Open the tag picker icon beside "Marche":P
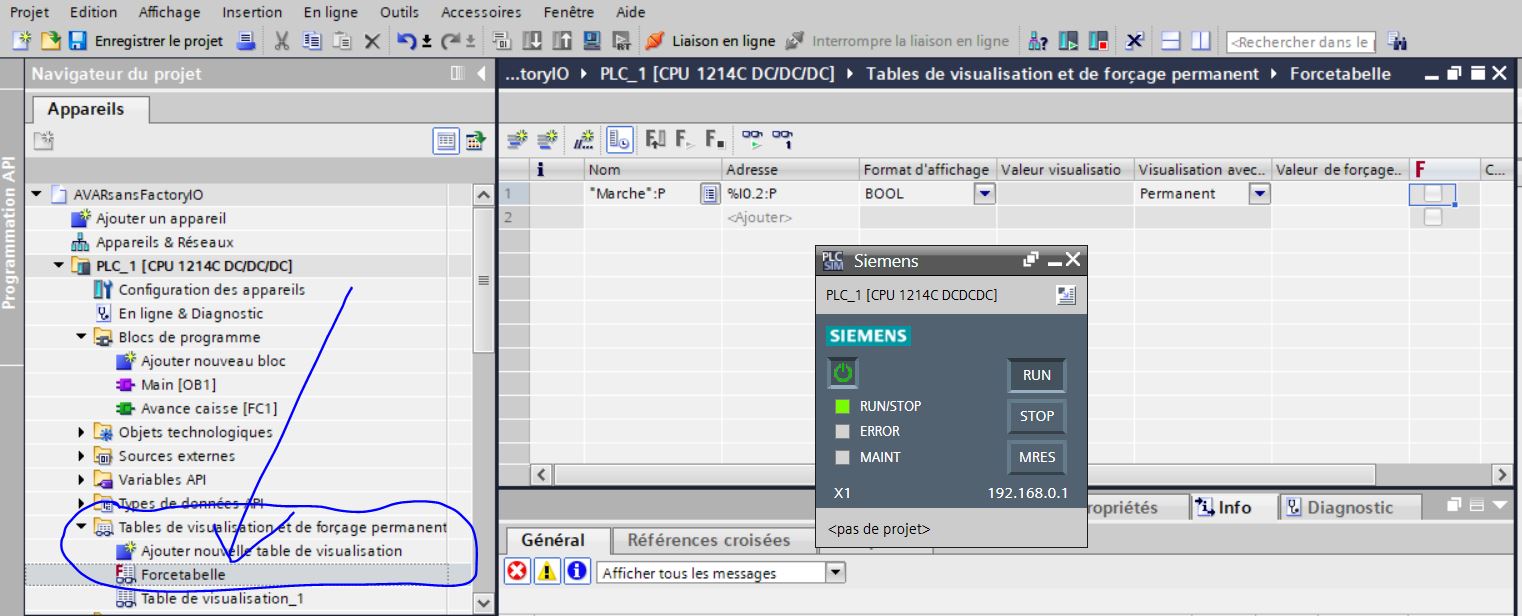 click(710, 194)
